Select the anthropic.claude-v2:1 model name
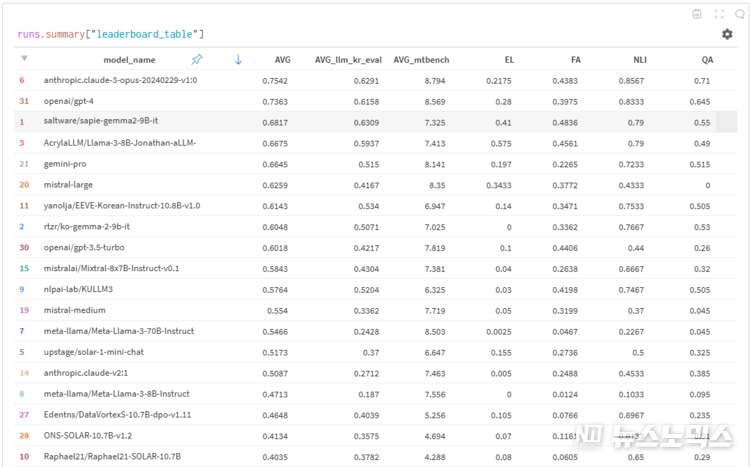 click(86, 373)
